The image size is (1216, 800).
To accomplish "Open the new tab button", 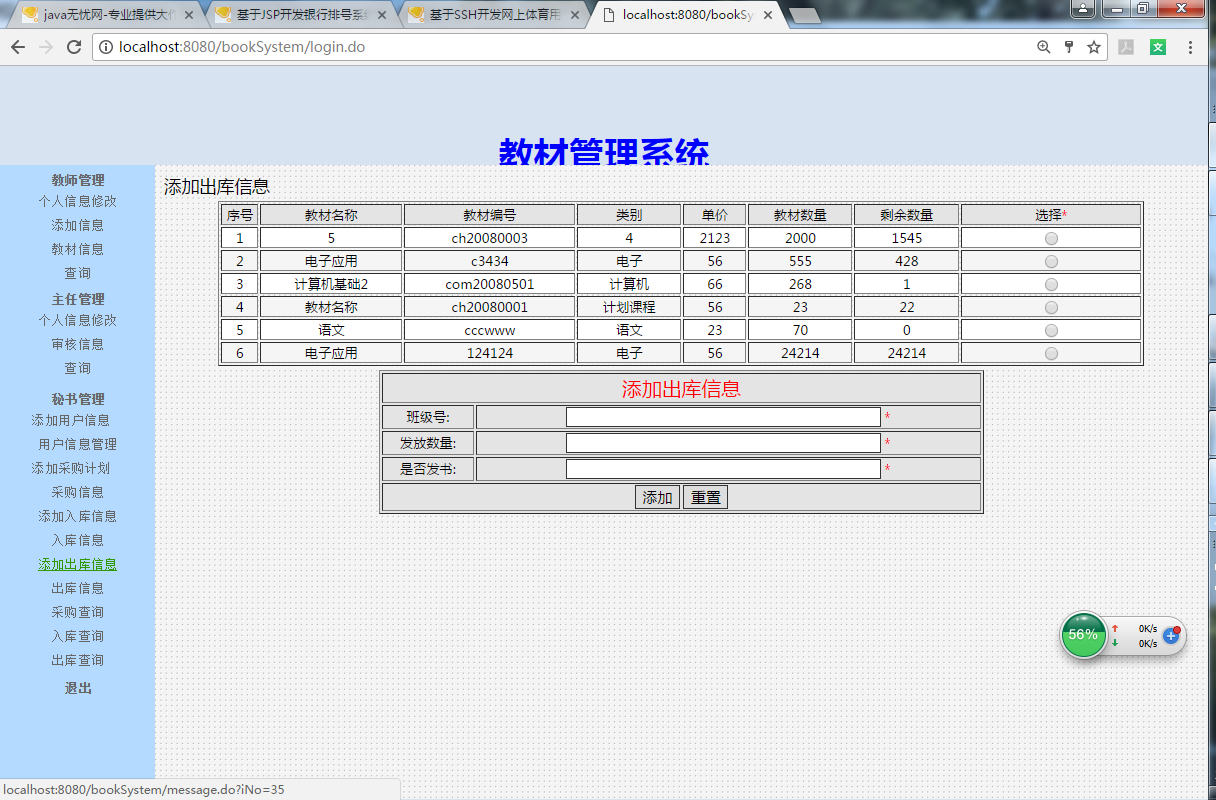I will coord(804,15).
